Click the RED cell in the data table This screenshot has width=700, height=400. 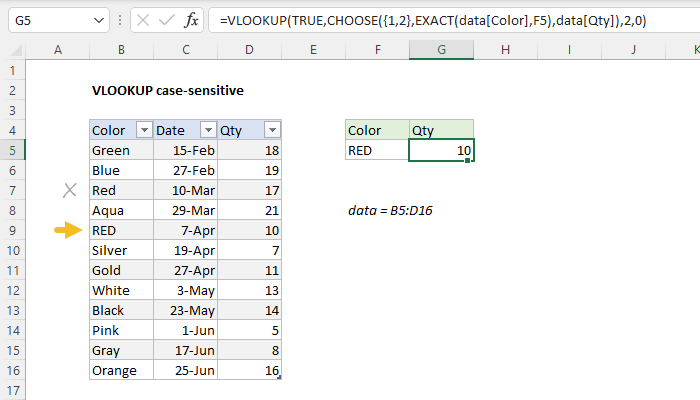[121, 230]
